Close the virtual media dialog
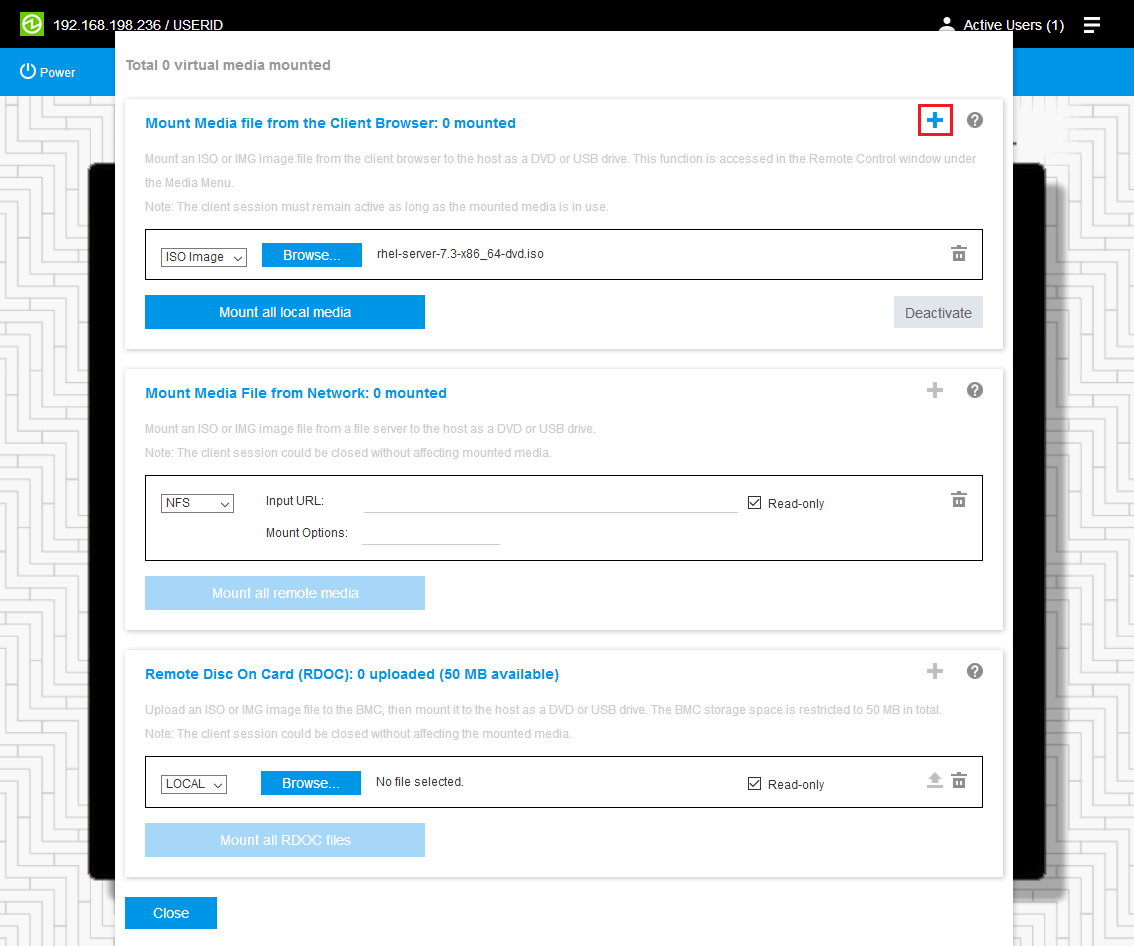Screen dimensions: 1134x946 pyautogui.click(x=171, y=913)
